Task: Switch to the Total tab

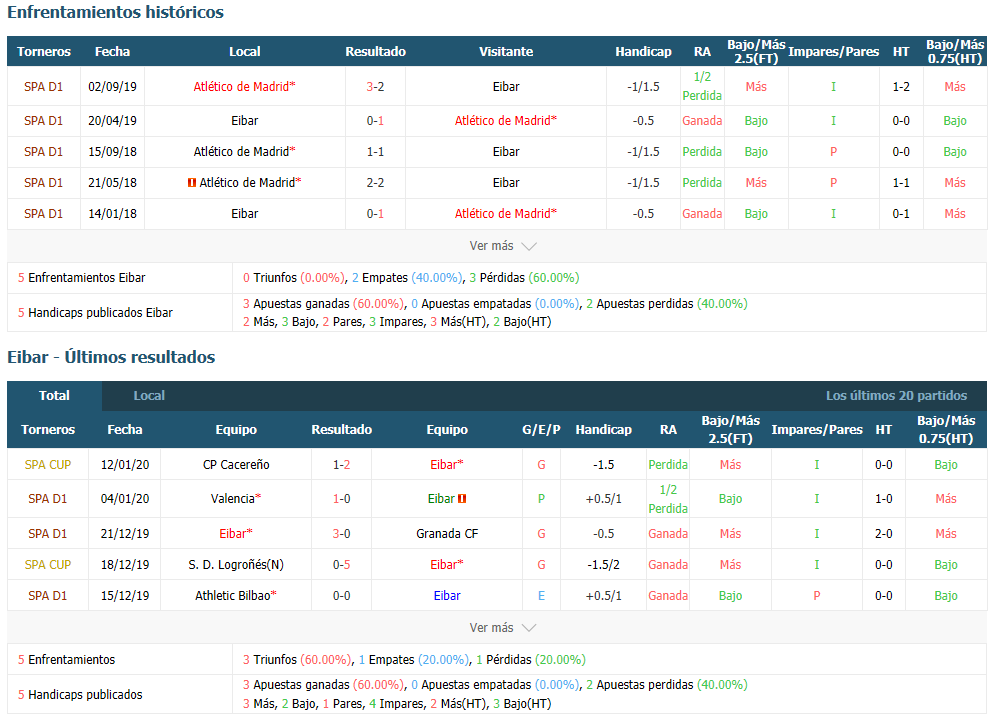Action: 55,395
